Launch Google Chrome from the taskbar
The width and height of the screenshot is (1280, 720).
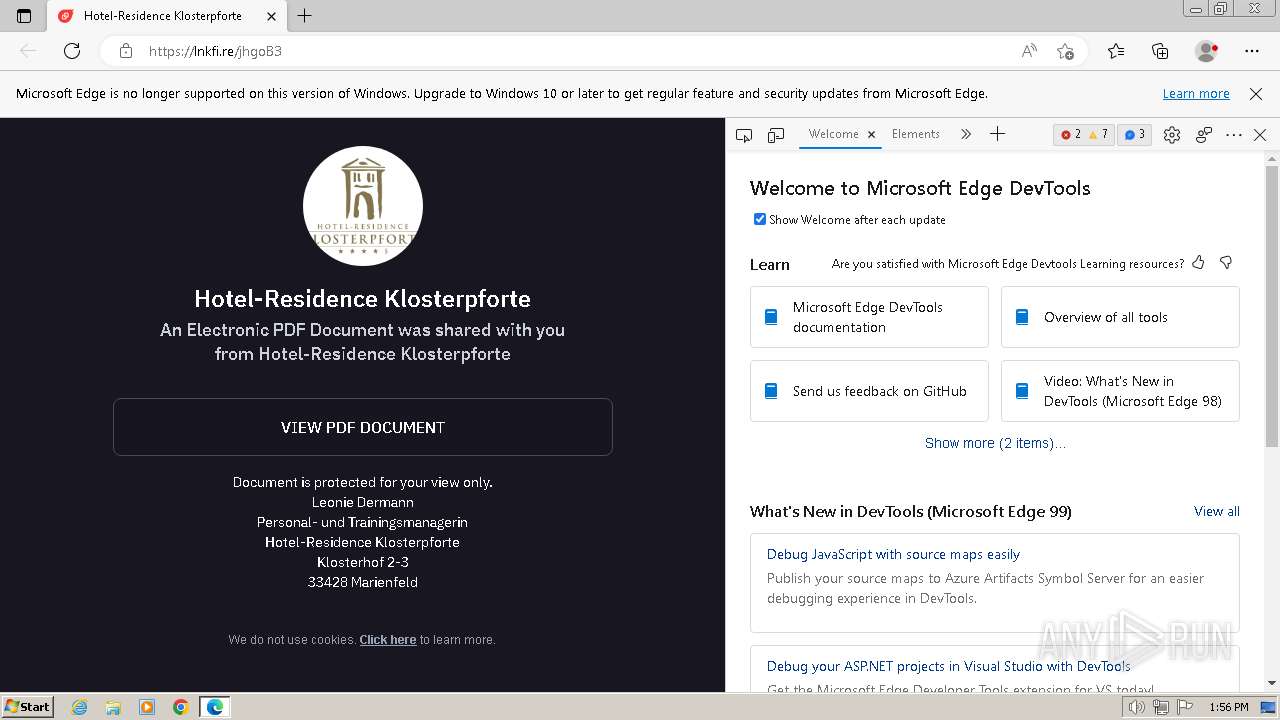pos(180,707)
